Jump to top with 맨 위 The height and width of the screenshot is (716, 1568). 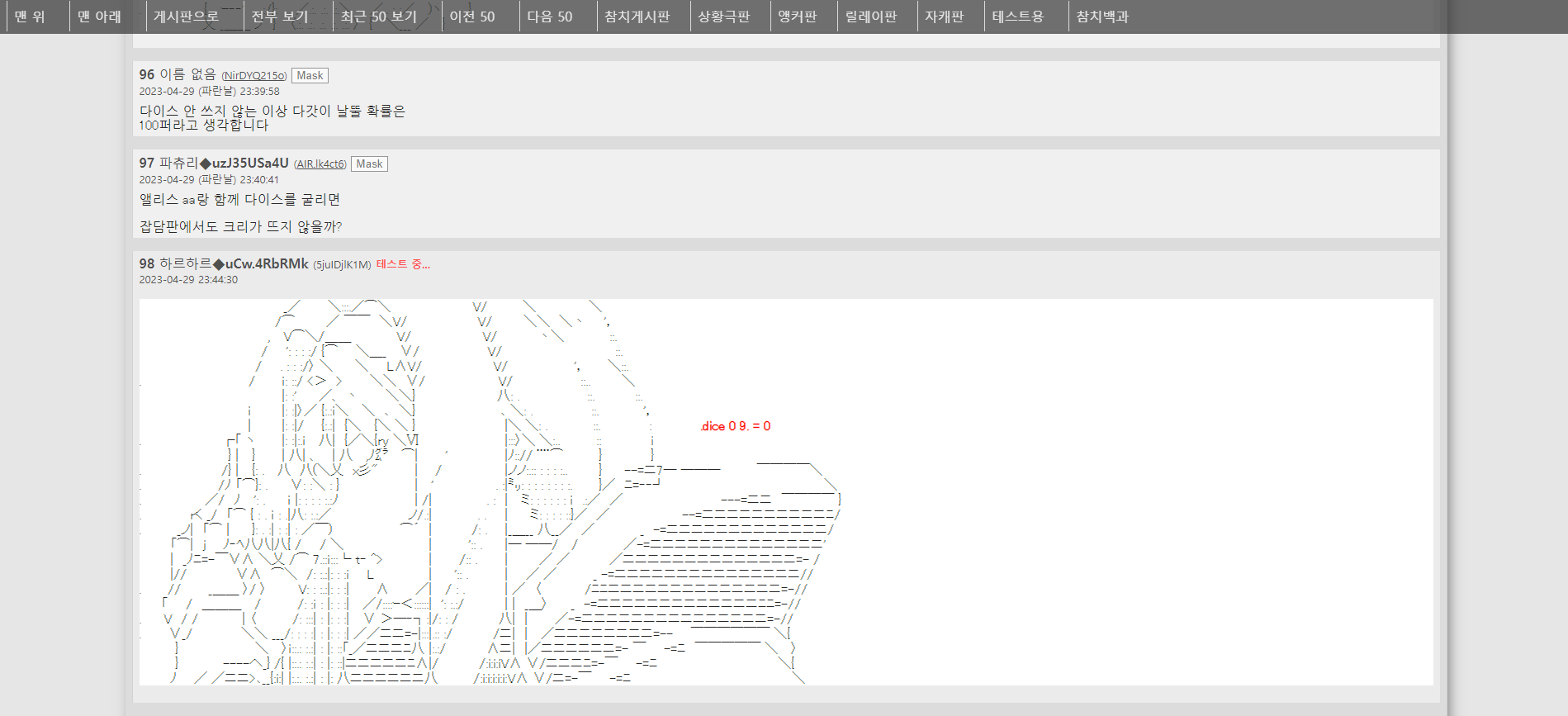pyautogui.click(x=30, y=17)
